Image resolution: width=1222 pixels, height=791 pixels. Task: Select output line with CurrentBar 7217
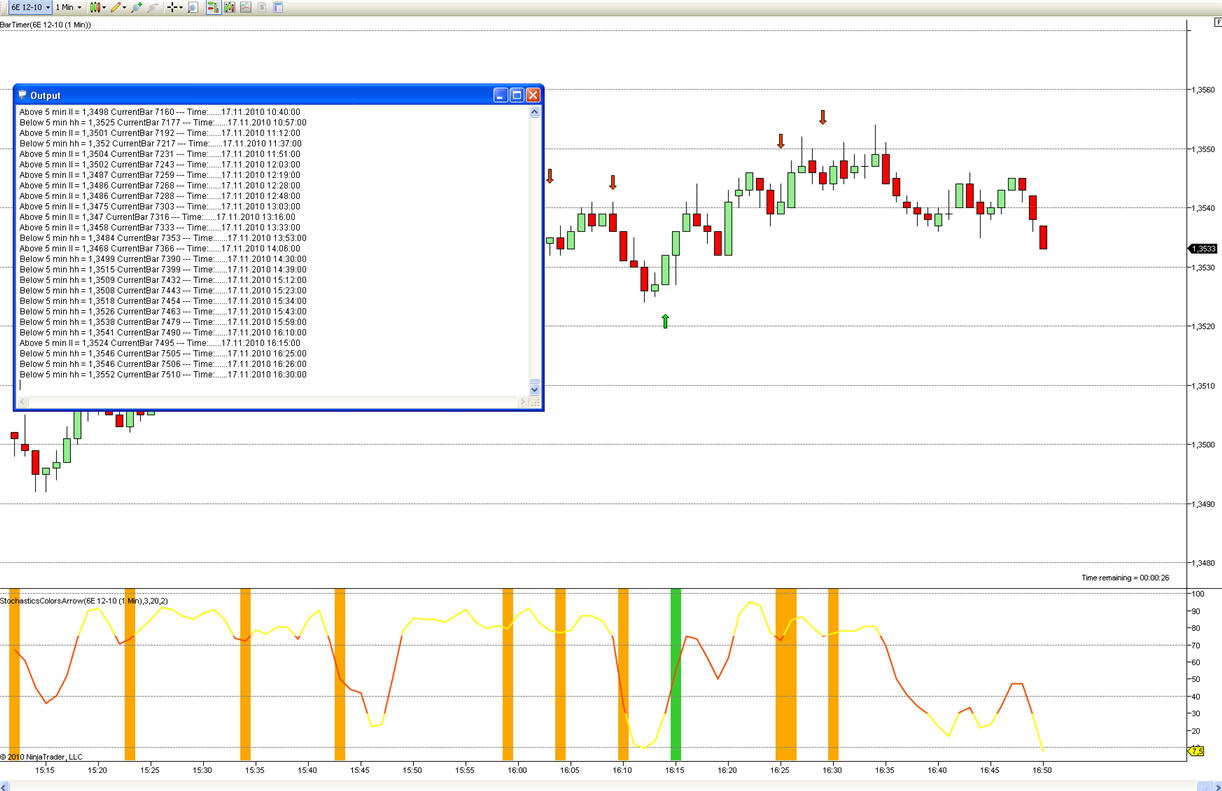(x=161, y=143)
